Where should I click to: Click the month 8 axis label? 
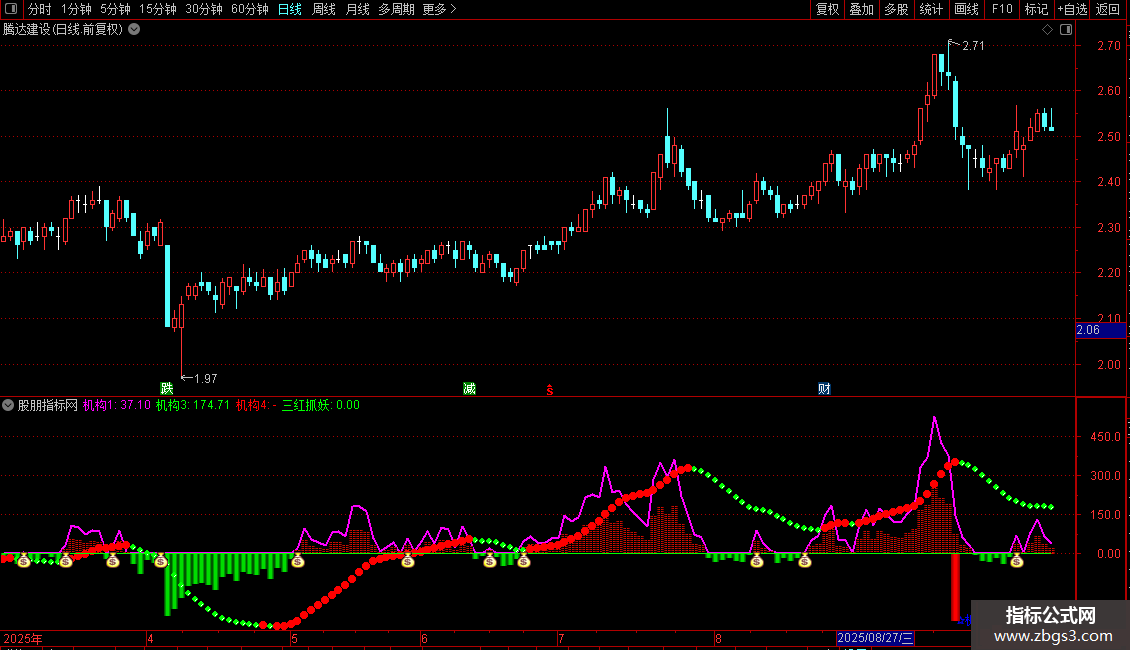point(719,638)
